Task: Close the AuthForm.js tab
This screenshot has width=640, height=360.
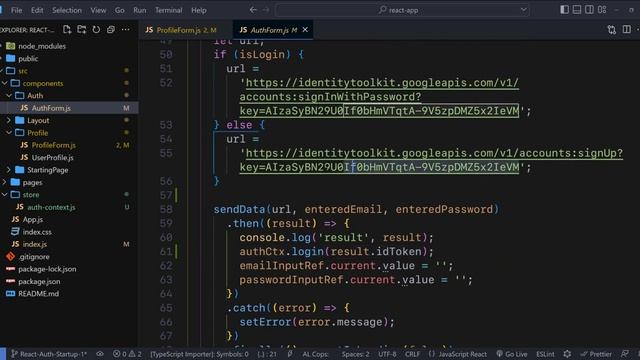Action: tap(305, 30)
